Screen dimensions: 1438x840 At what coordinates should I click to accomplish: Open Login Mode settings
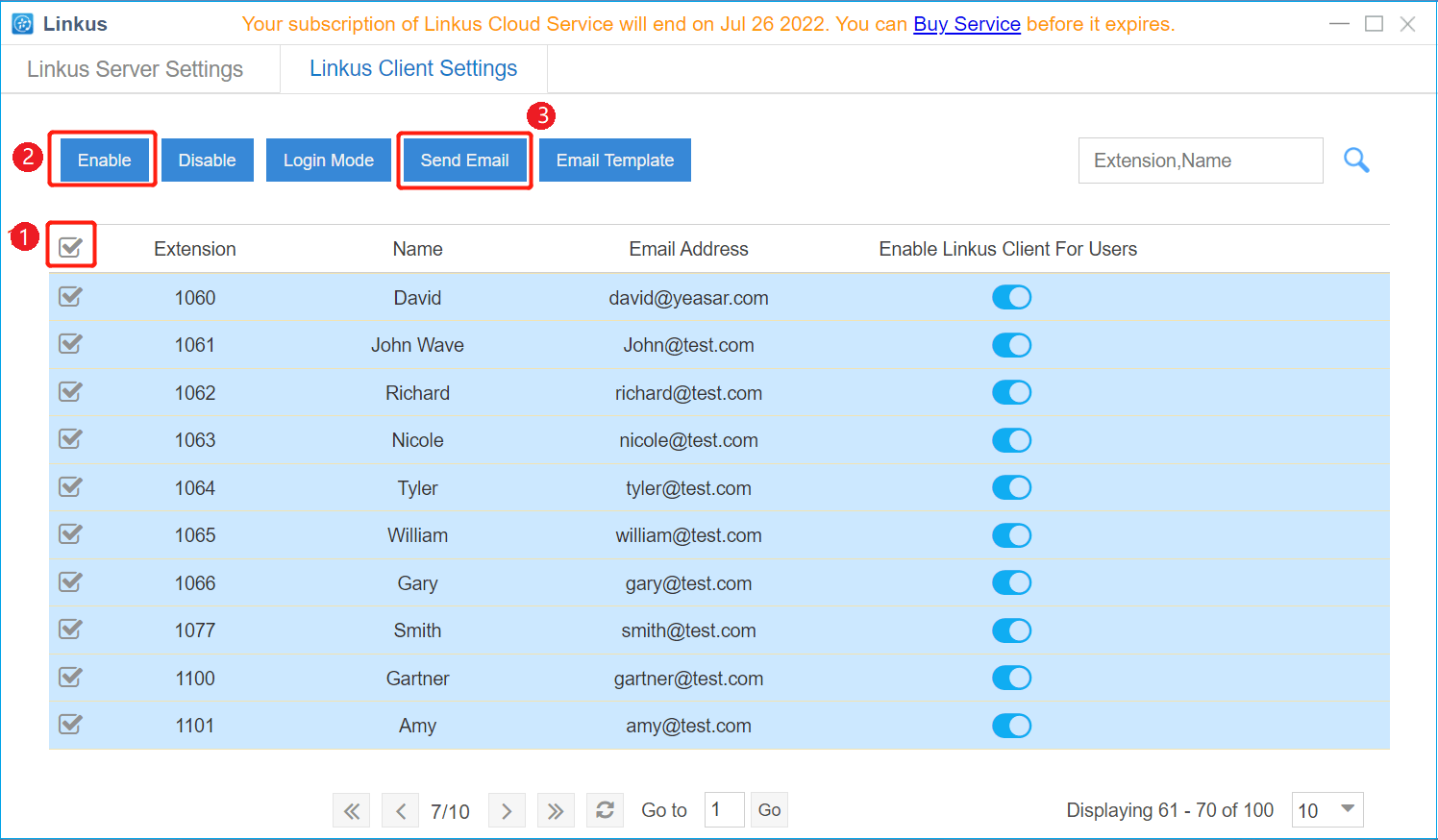point(328,161)
